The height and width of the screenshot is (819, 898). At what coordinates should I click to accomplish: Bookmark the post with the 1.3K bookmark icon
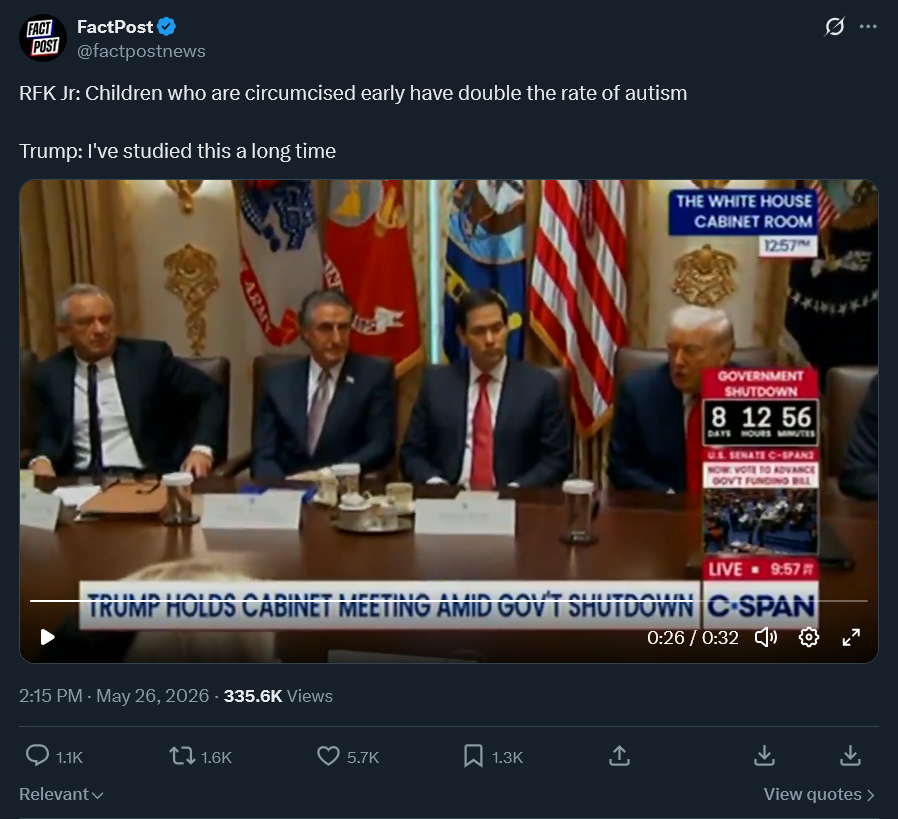(473, 756)
